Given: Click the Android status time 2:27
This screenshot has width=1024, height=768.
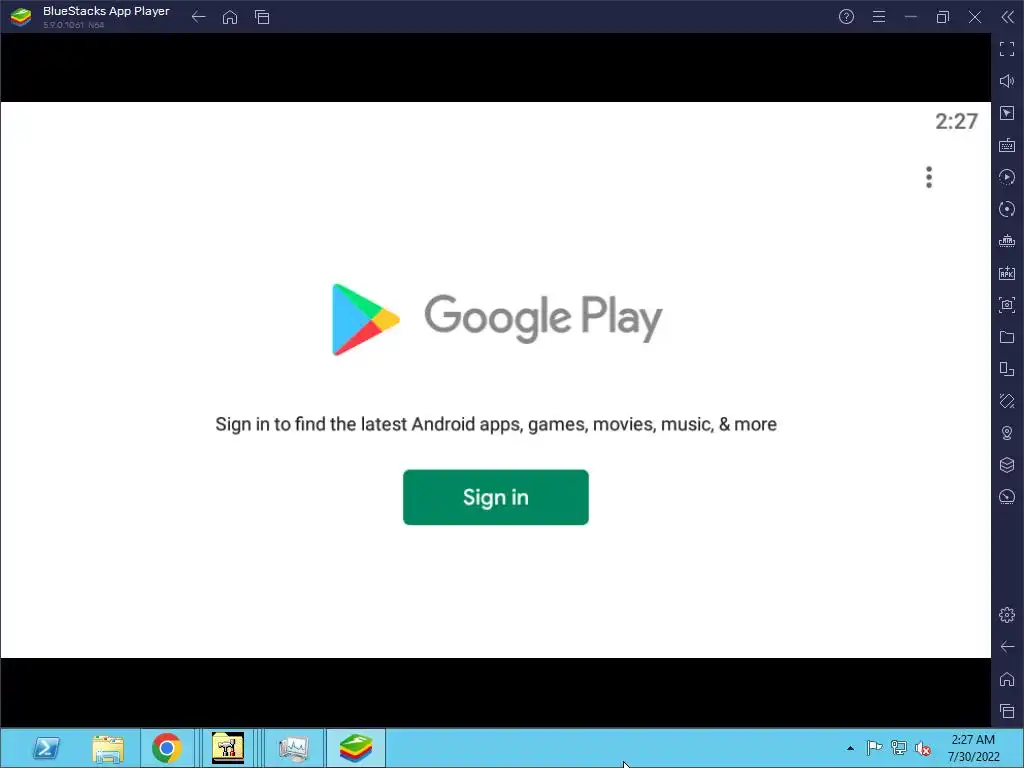Looking at the screenshot, I should (x=956, y=121).
